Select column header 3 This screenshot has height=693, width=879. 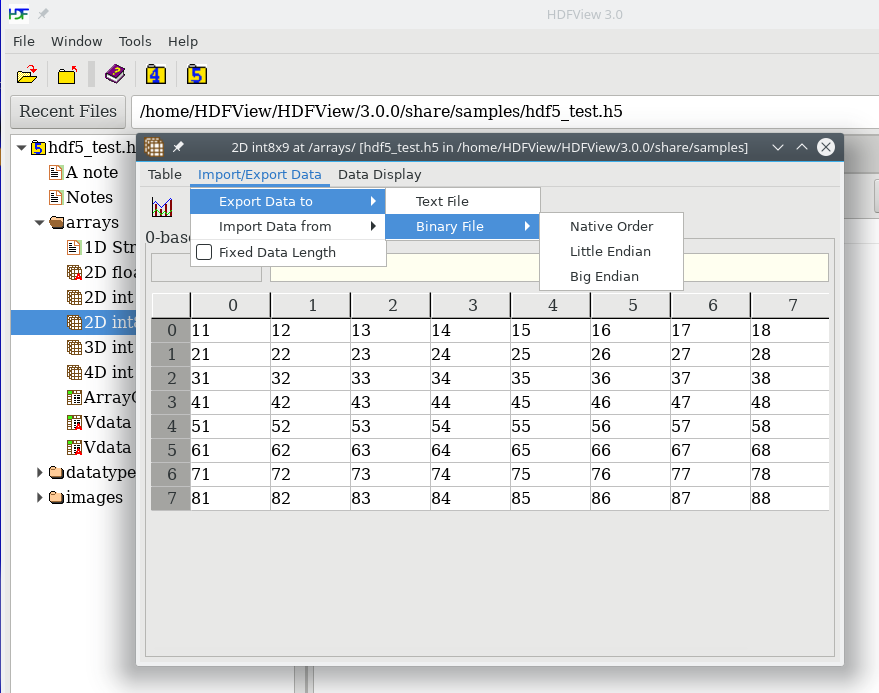470,305
